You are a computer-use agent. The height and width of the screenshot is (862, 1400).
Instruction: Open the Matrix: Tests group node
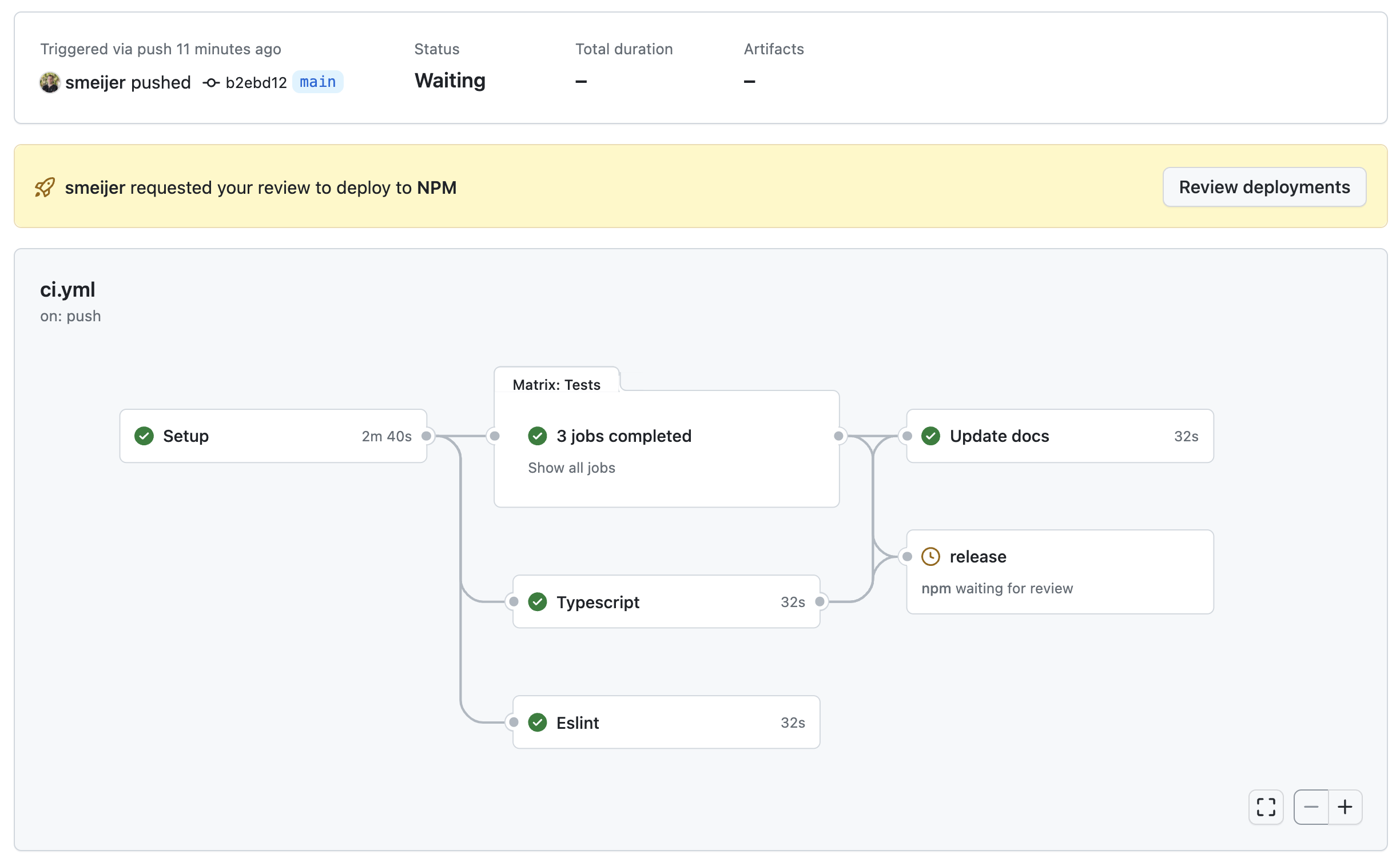click(x=556, y=384)
